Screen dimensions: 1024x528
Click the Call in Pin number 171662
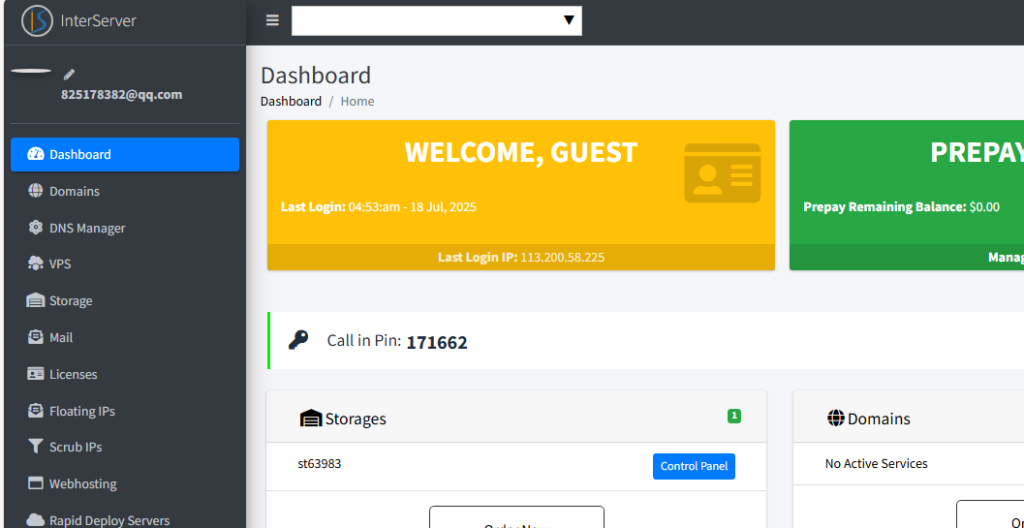[x=437, y=342]
